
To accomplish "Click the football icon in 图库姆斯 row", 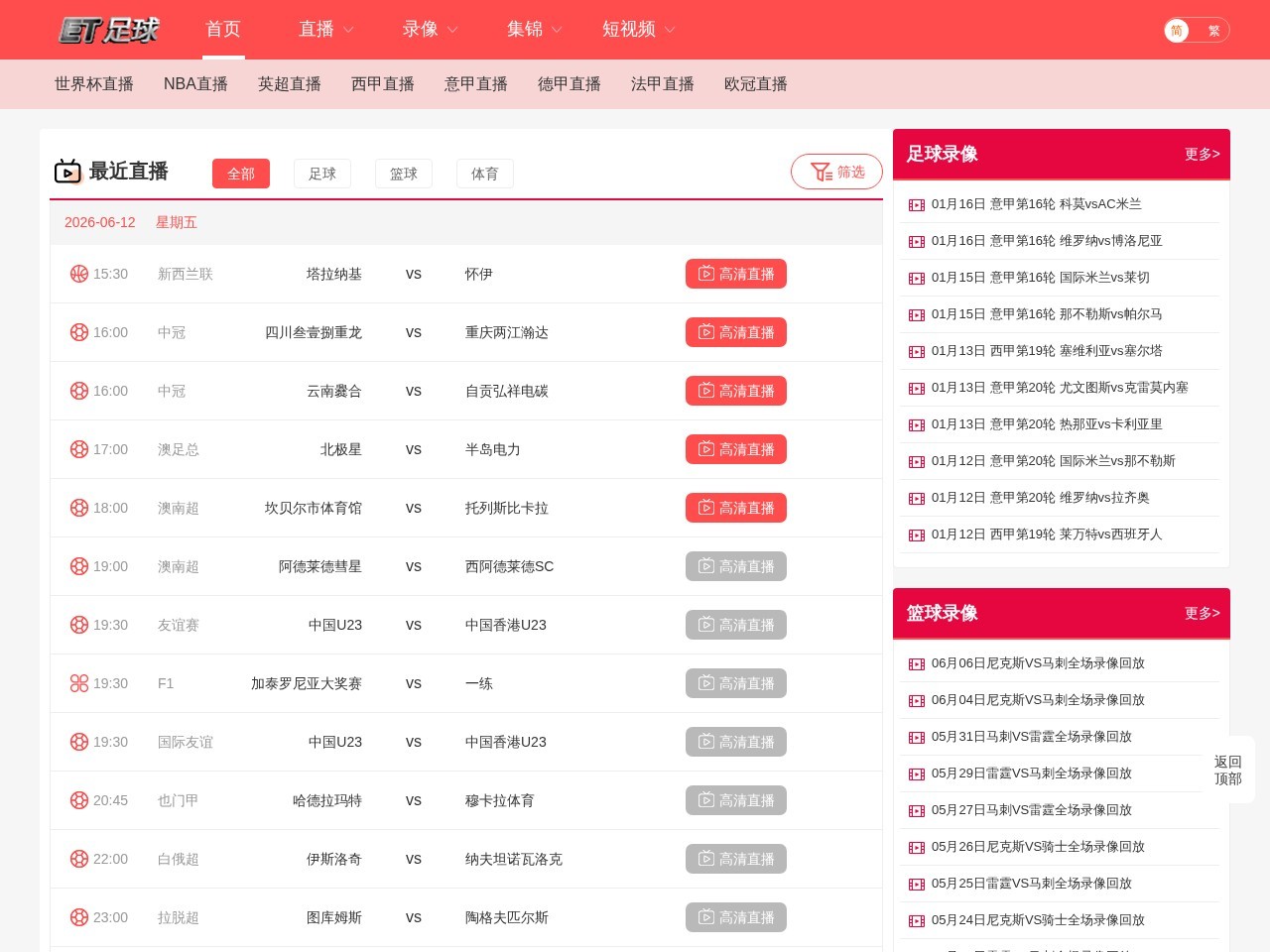I will (79, 917).
